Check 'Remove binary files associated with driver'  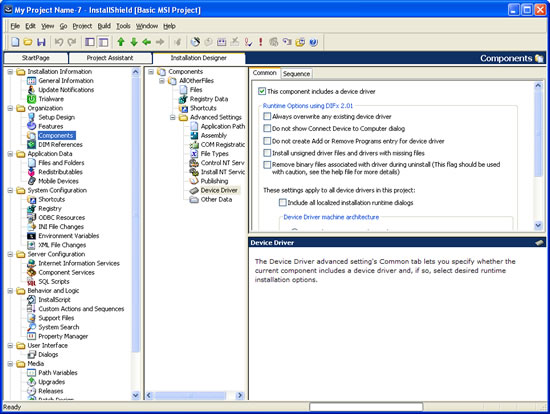pyautogui.click(x=267, y=165)
